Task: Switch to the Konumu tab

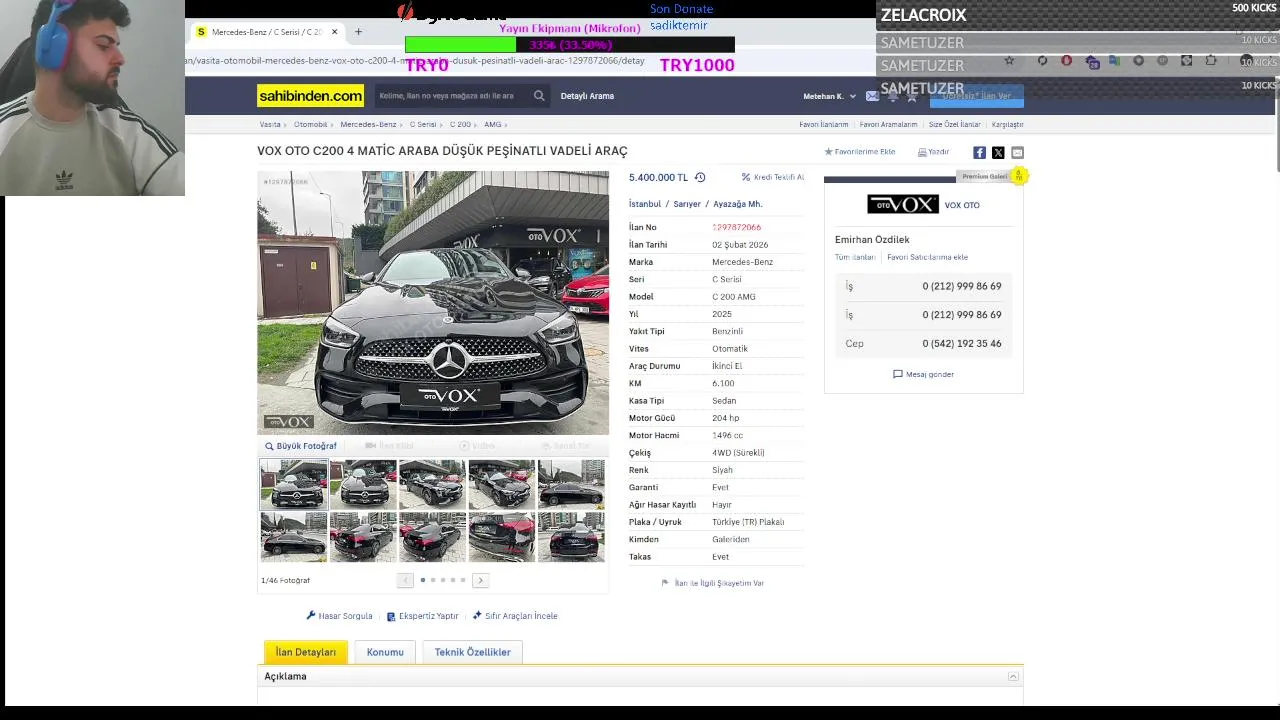Action: 385,652
